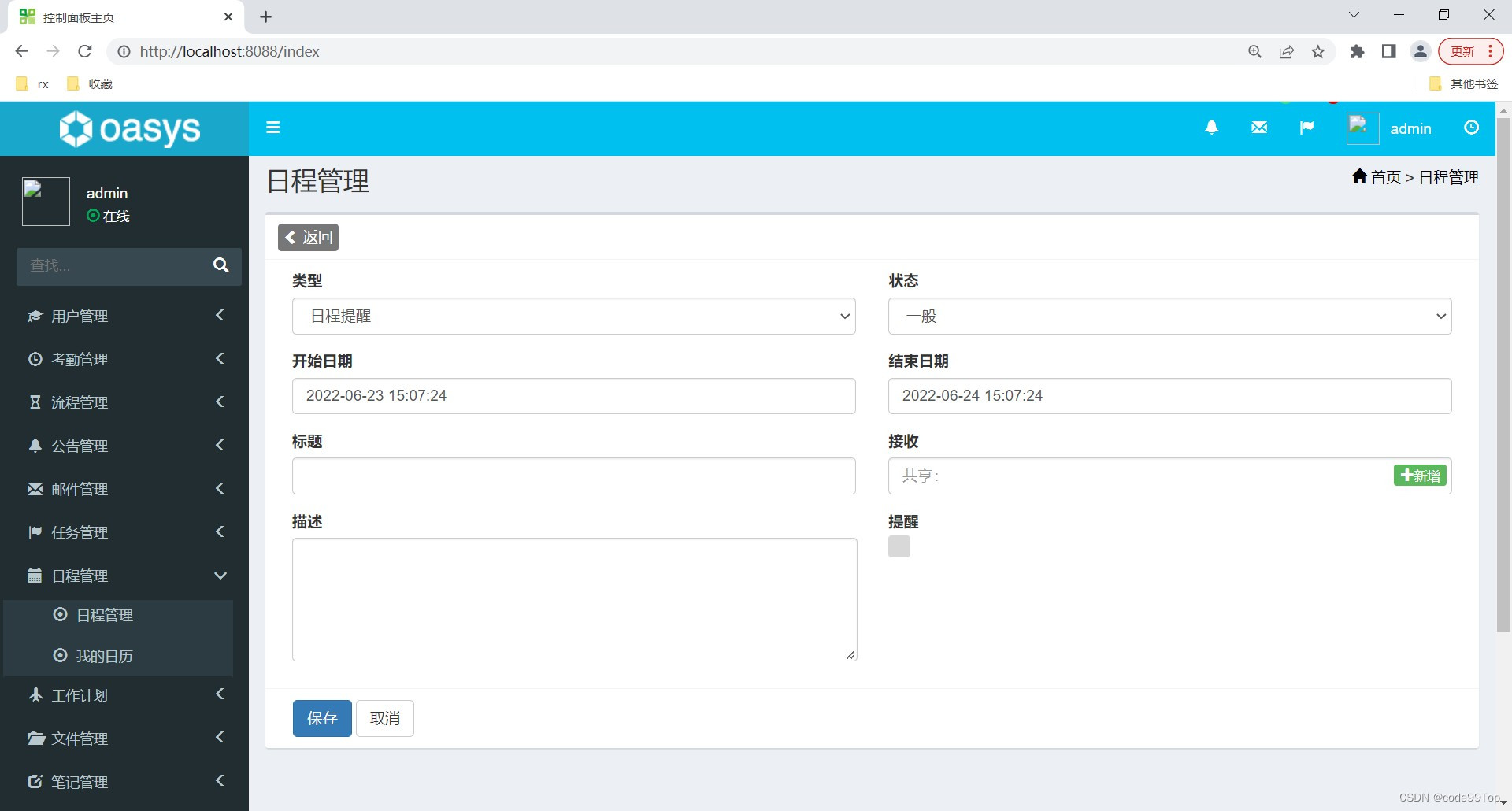The image size is (1512, 811).
Task: Open the 类型 dropdown showing 日程提醒
Action: [573, 316]
